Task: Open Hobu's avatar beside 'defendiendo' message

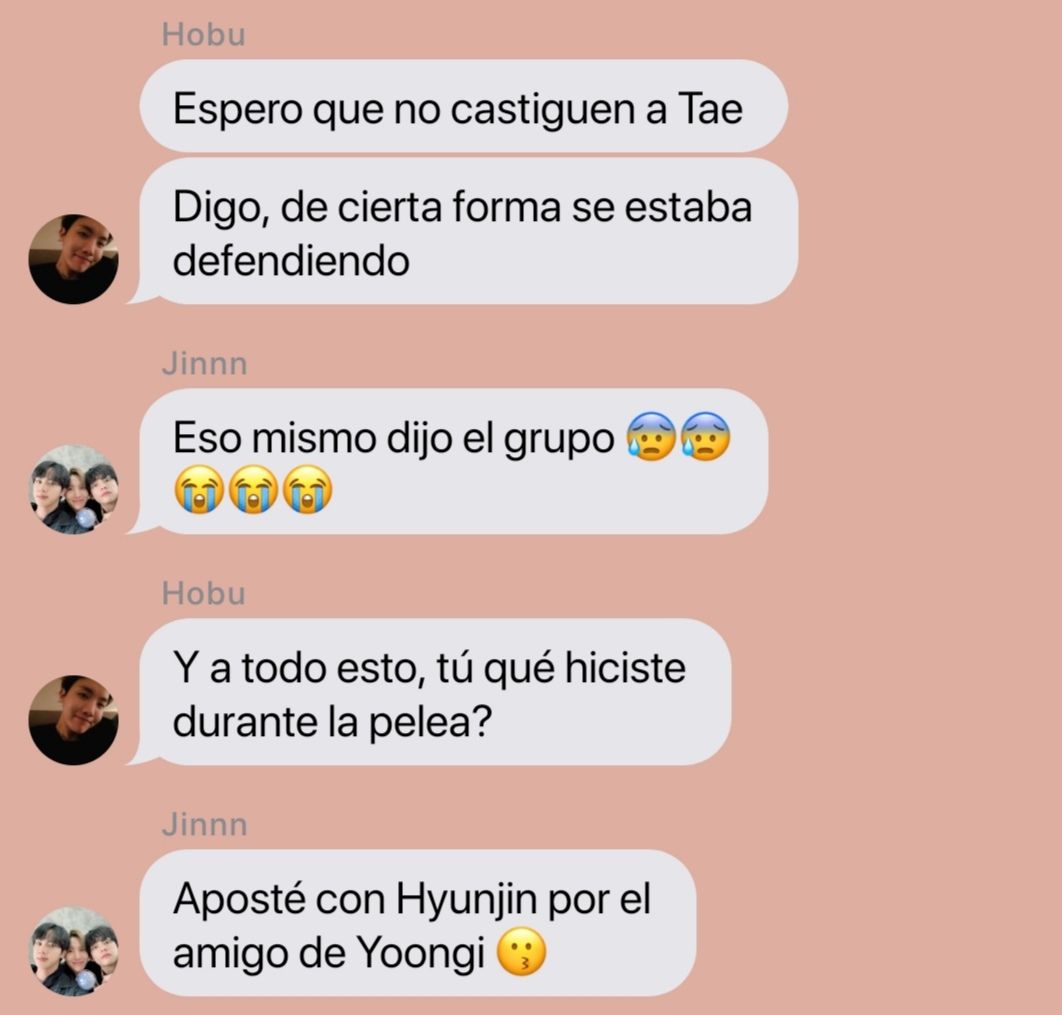Action: pos(73,259)
